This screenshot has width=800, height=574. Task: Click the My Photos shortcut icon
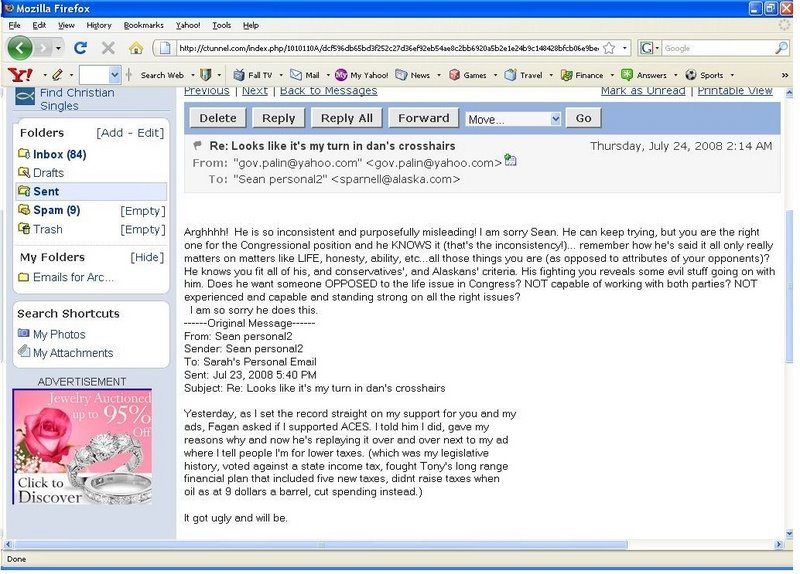pos(23,334)
